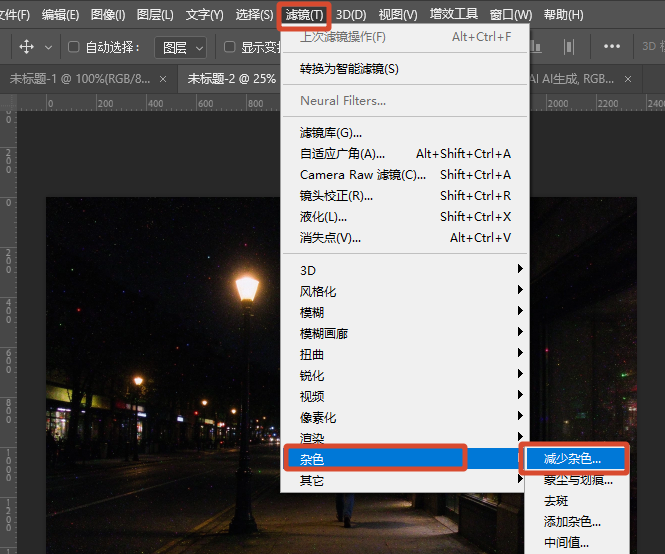Click the distribute alignment icon in options bar
This screenshot has width=665, height=554.
569,47
